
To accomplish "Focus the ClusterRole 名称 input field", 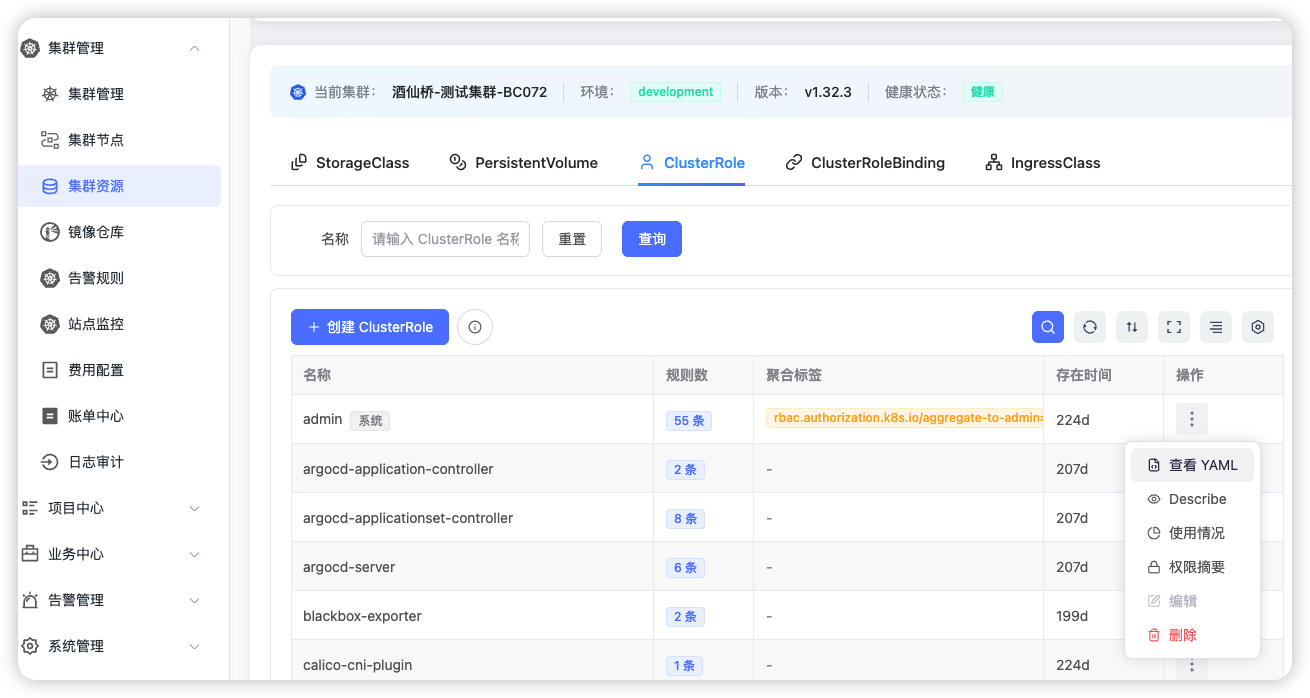I will tap(445, 239).
